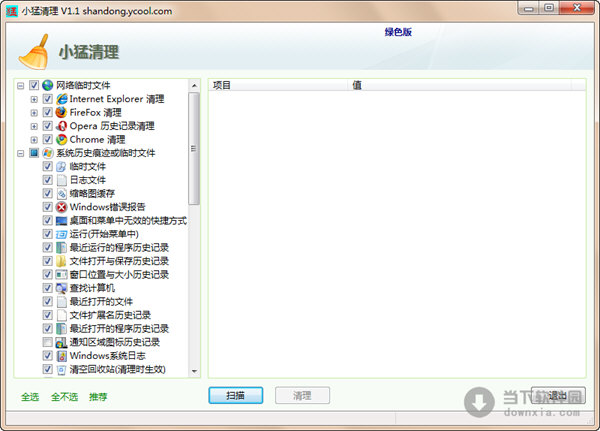Click the 值 column header
This screenshot has height=431, width=600.
point(460,85)
